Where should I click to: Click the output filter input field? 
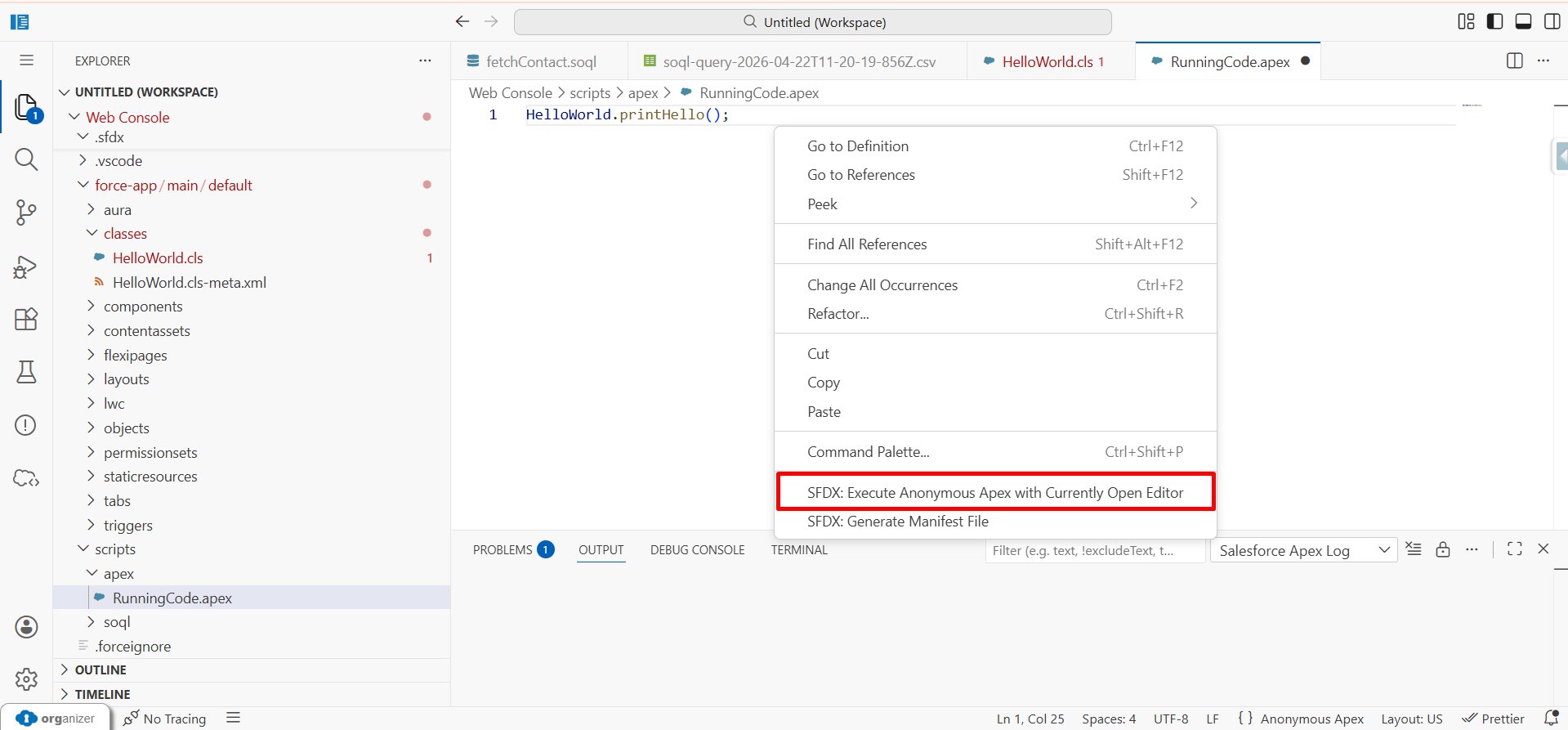pyautogui.click(x=1095, y=551)
